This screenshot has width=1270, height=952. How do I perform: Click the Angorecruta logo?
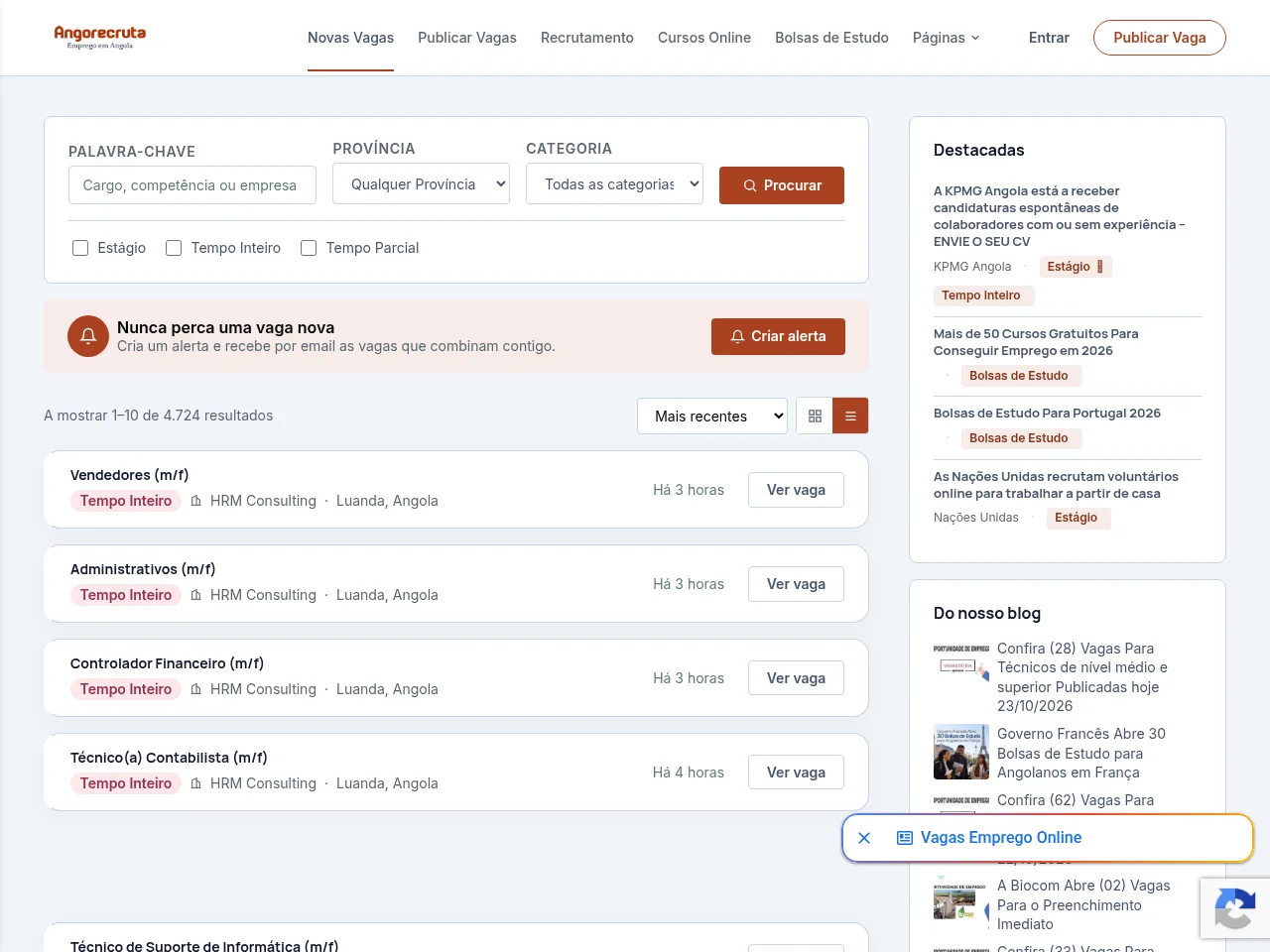click(100, 38)
